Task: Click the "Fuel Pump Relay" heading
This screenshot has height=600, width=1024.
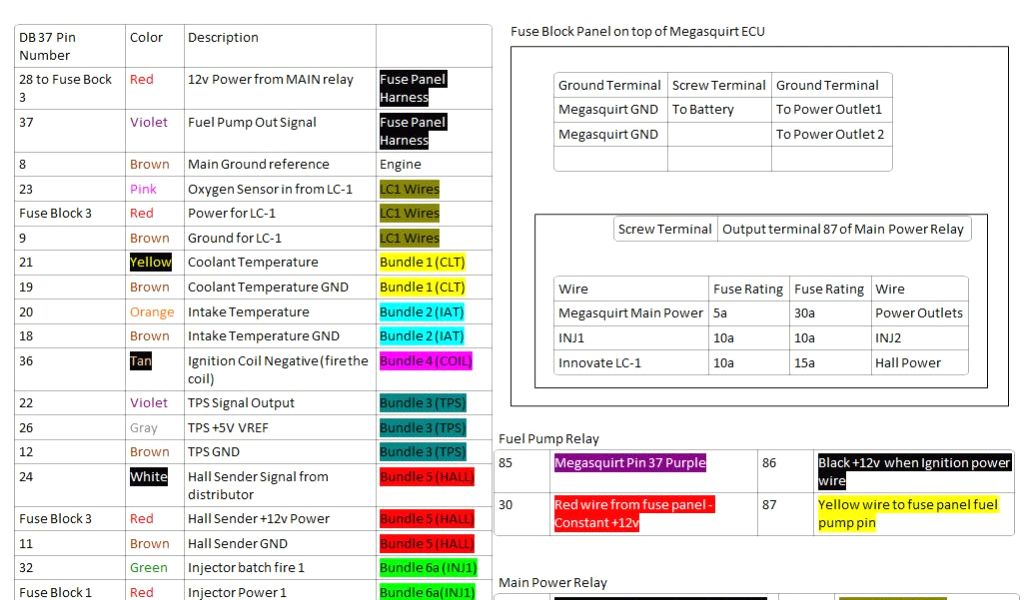Action: [x=549, y=439]
